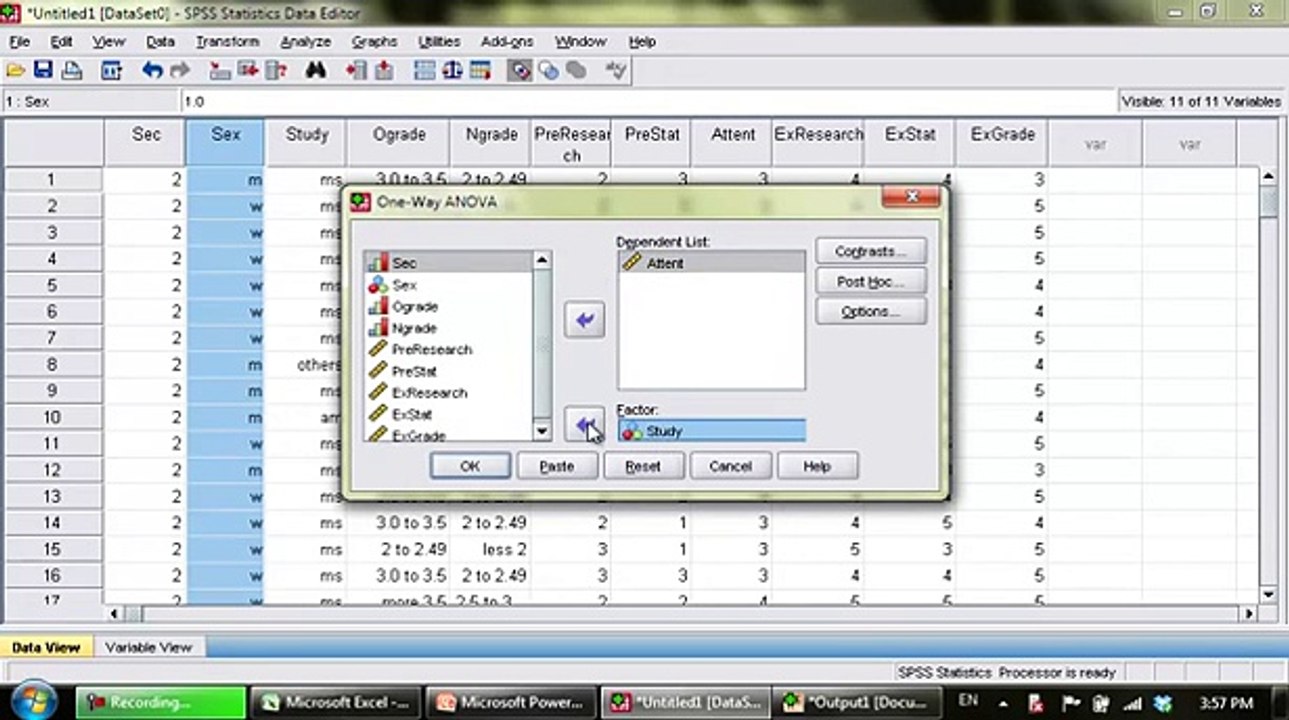Image resolution: width=1289 pixels, height=720 pixels.
Task: Open the Utilities menu
Action: pos(439,42)
